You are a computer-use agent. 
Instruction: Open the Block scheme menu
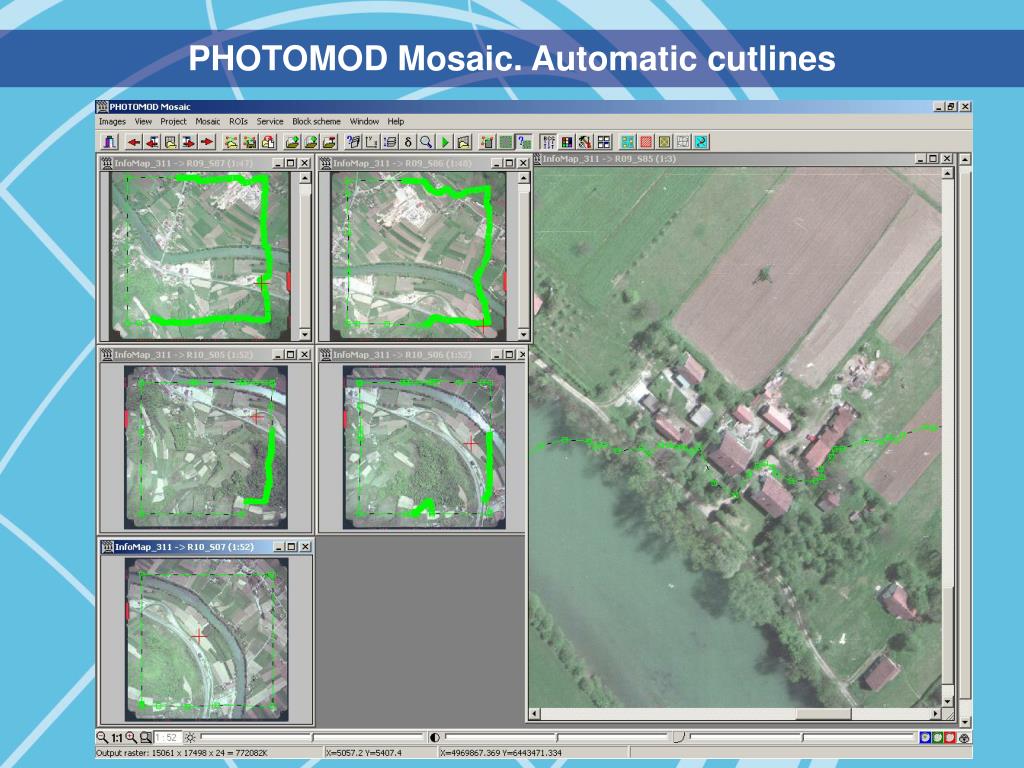pyautogui.click(x=316, y=121)
